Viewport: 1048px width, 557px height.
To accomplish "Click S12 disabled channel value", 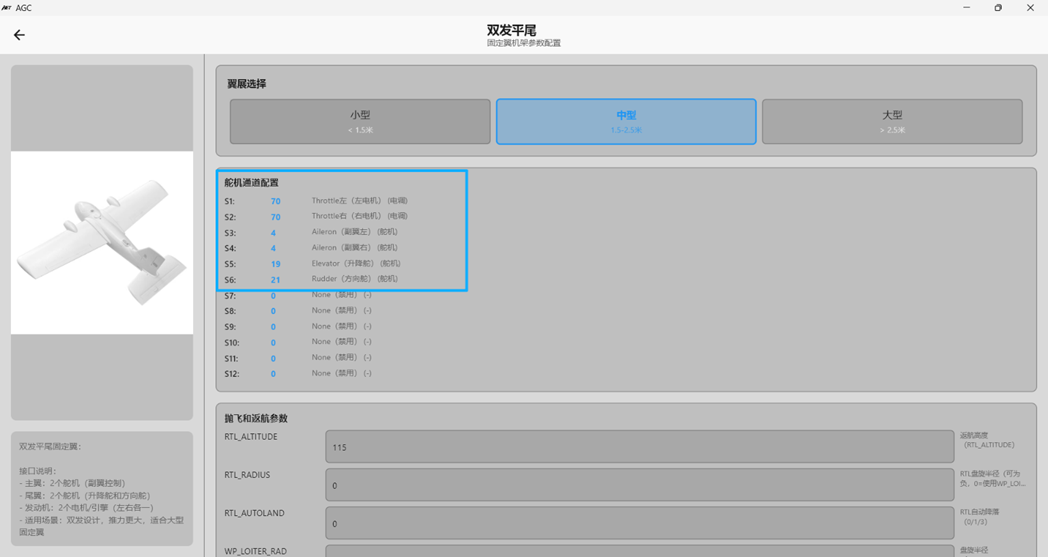I will (273, 374).
